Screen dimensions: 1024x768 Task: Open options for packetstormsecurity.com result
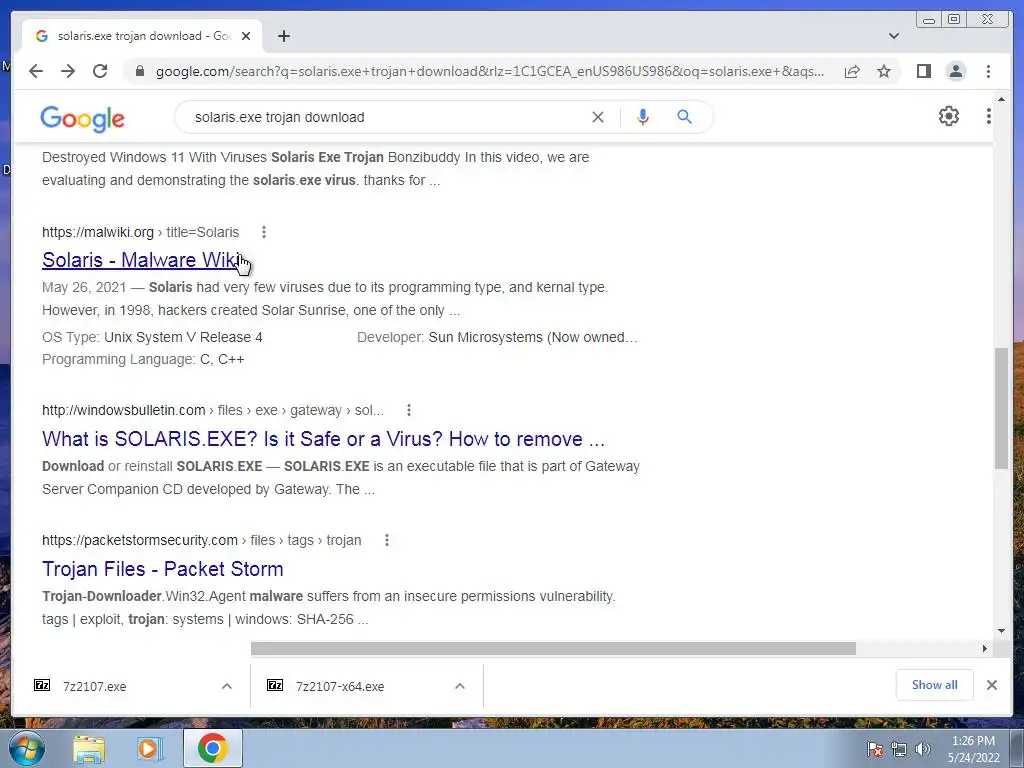pyautogui.click(x=387, y=540)
